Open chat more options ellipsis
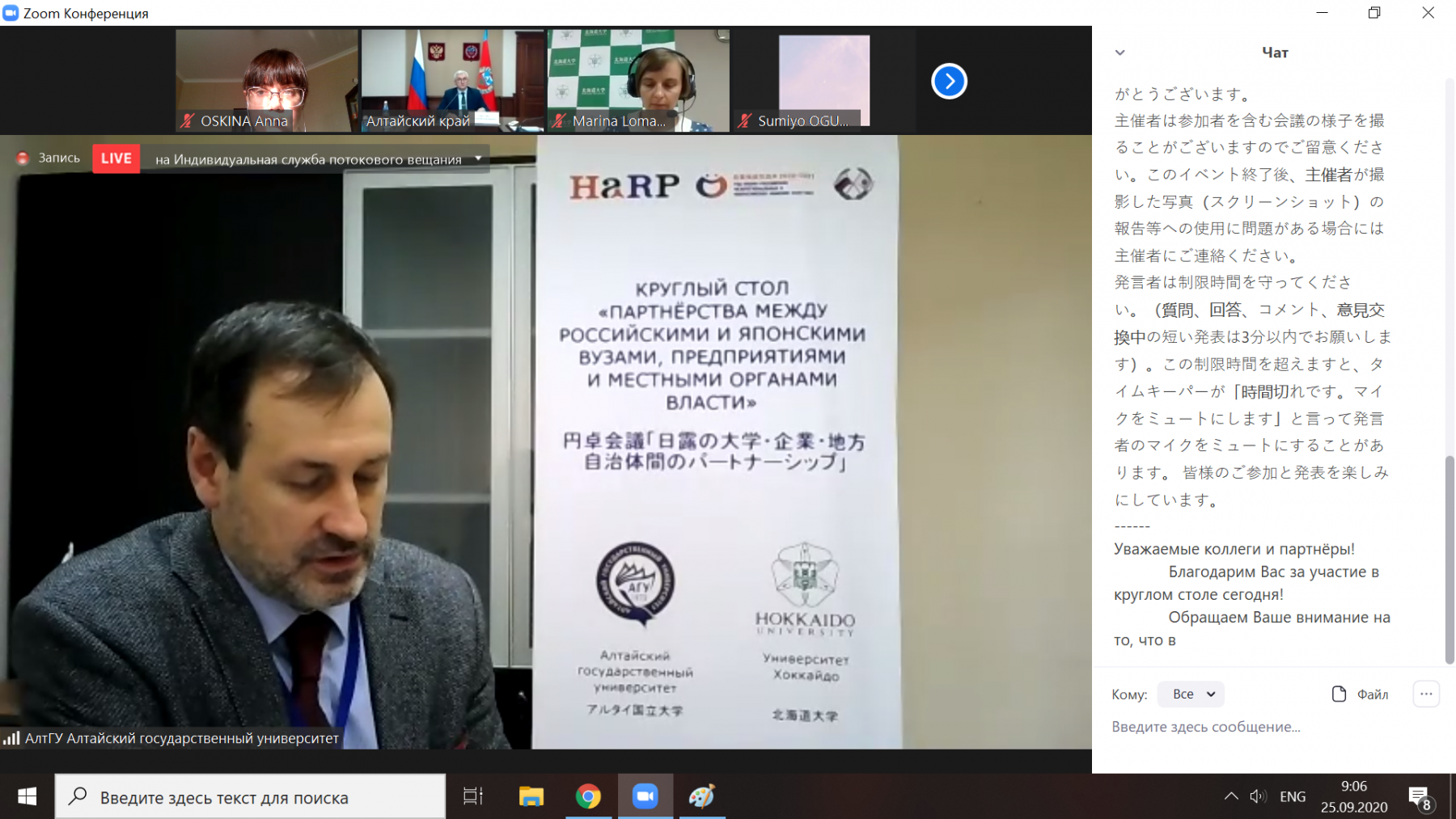The image size is (1456, 819). 1426,694
